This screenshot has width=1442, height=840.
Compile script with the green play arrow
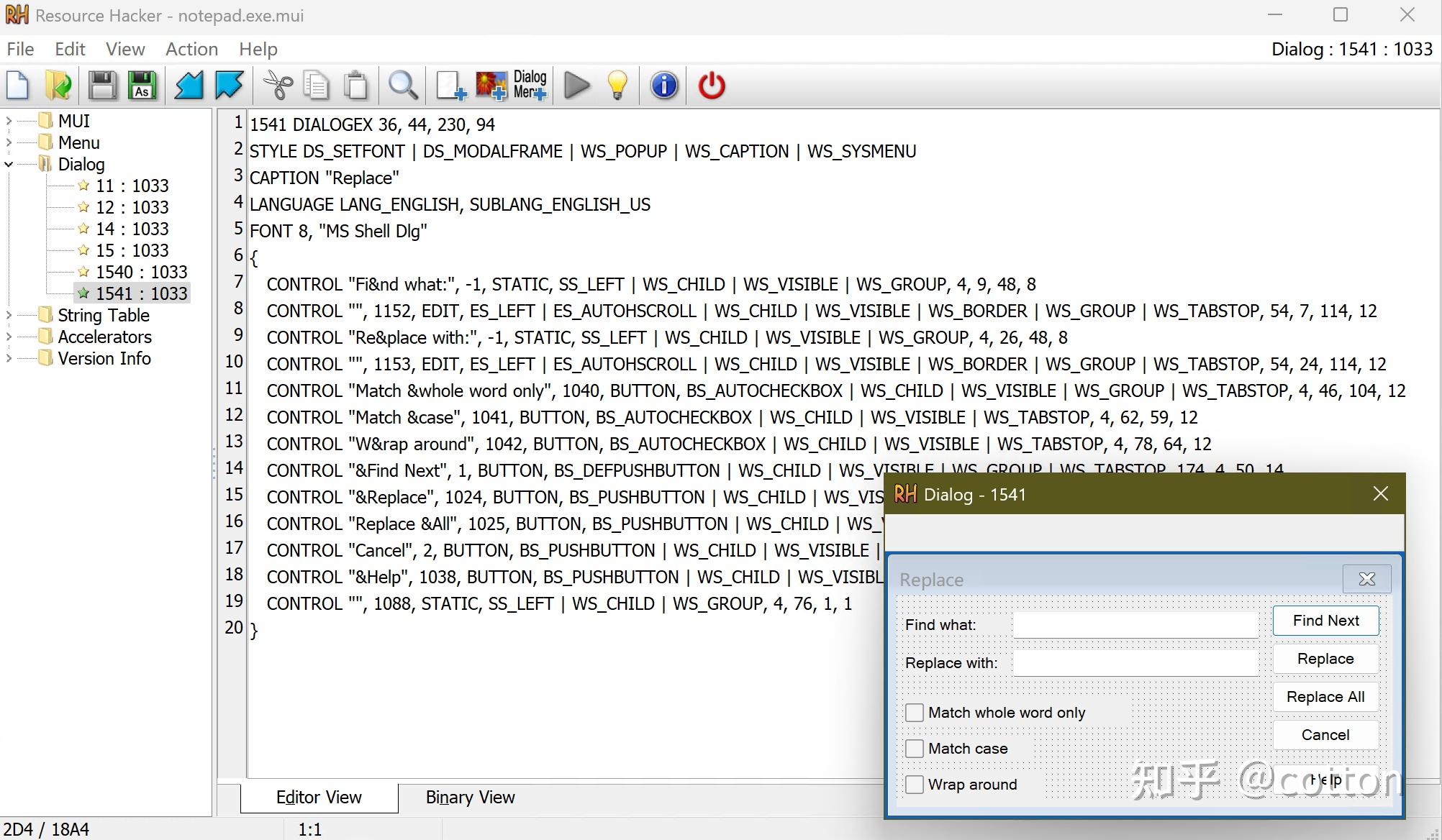click(577, 86)
